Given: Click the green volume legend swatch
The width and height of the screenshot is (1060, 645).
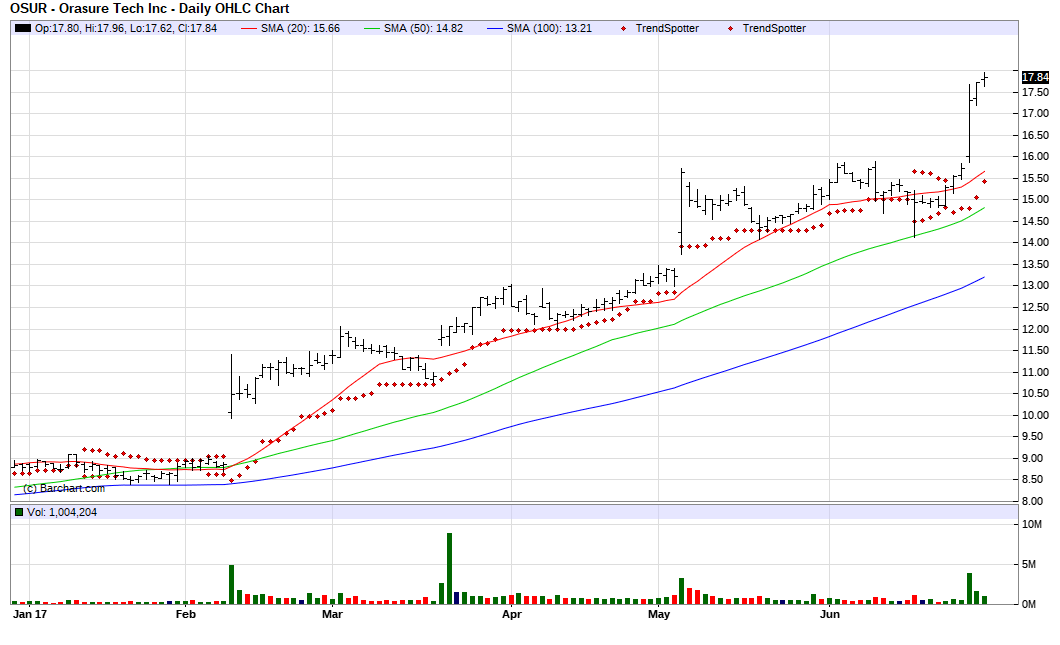Looking at the screenshot, I should pyautogui.click(x=19, y=512).
